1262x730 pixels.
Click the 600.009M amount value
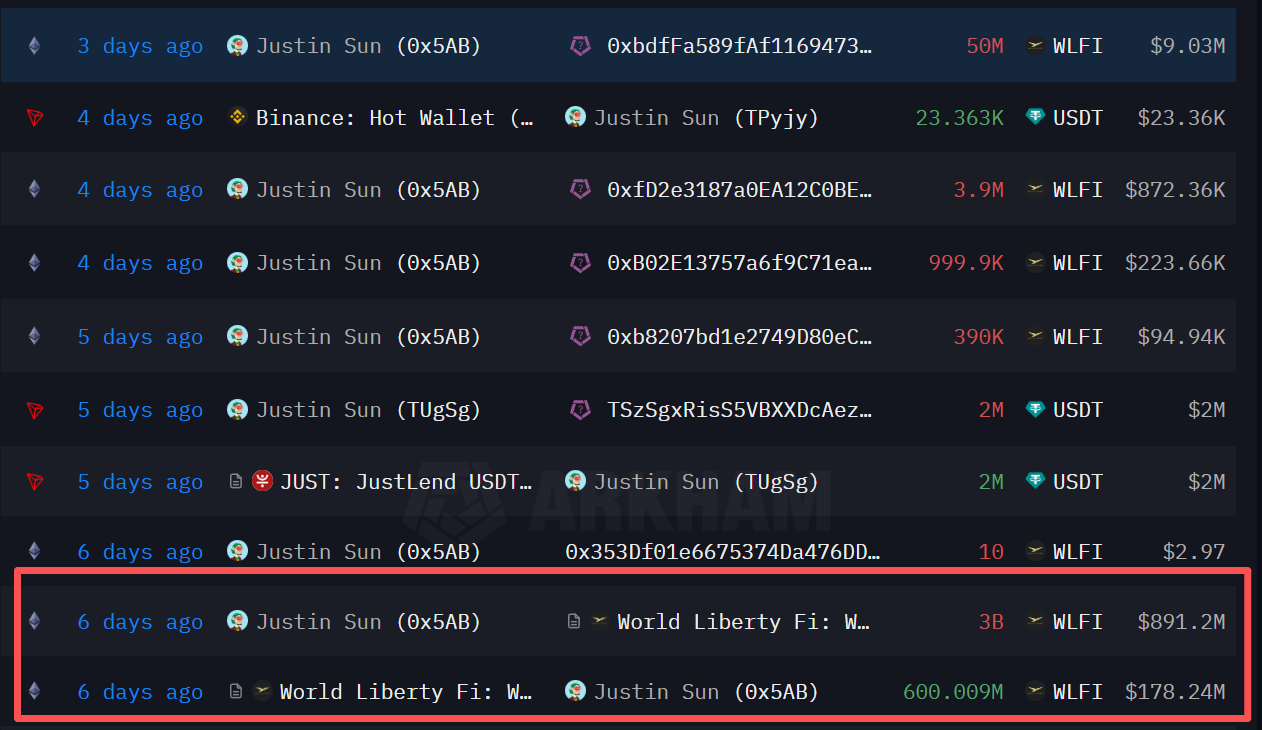pos(953,691)
